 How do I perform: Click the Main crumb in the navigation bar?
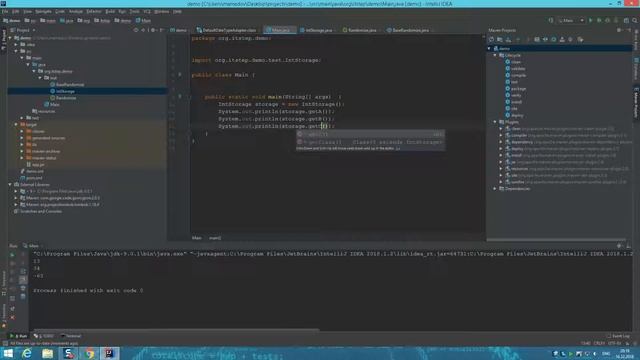pyautogui.click(x=143, y=20)
